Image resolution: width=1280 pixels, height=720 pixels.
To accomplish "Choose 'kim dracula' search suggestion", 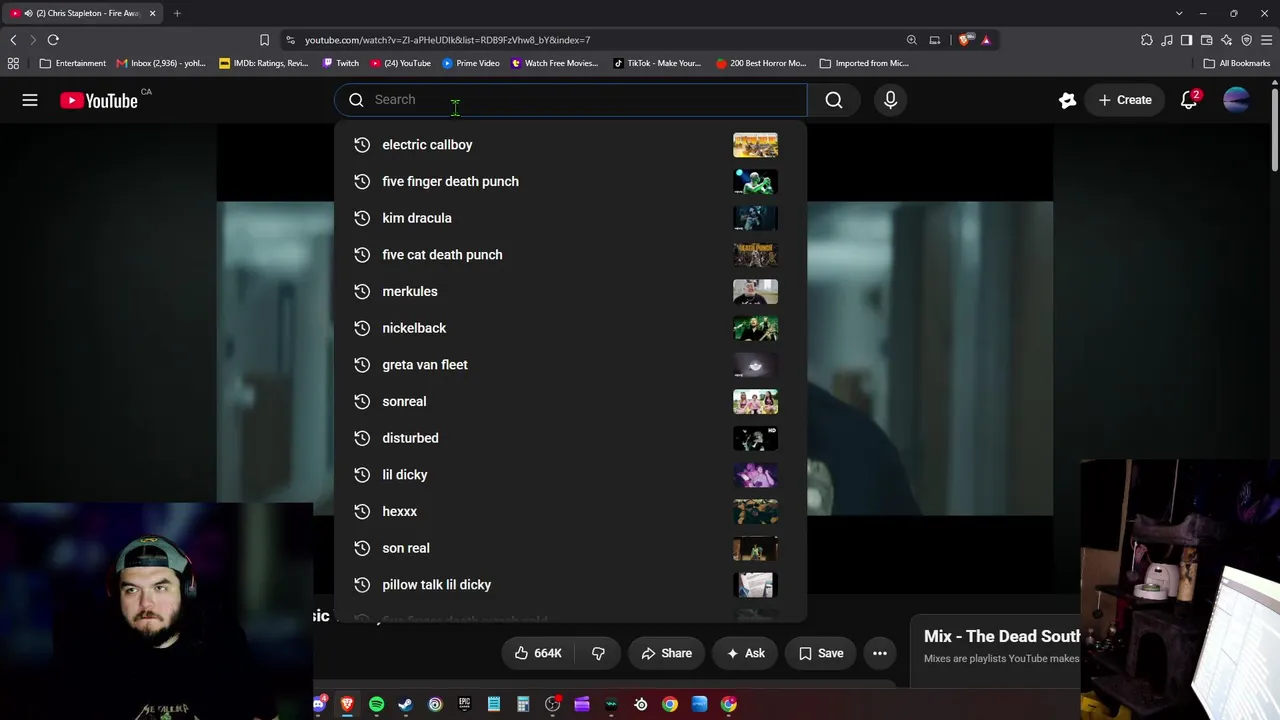I will click(x=571, y=218).
